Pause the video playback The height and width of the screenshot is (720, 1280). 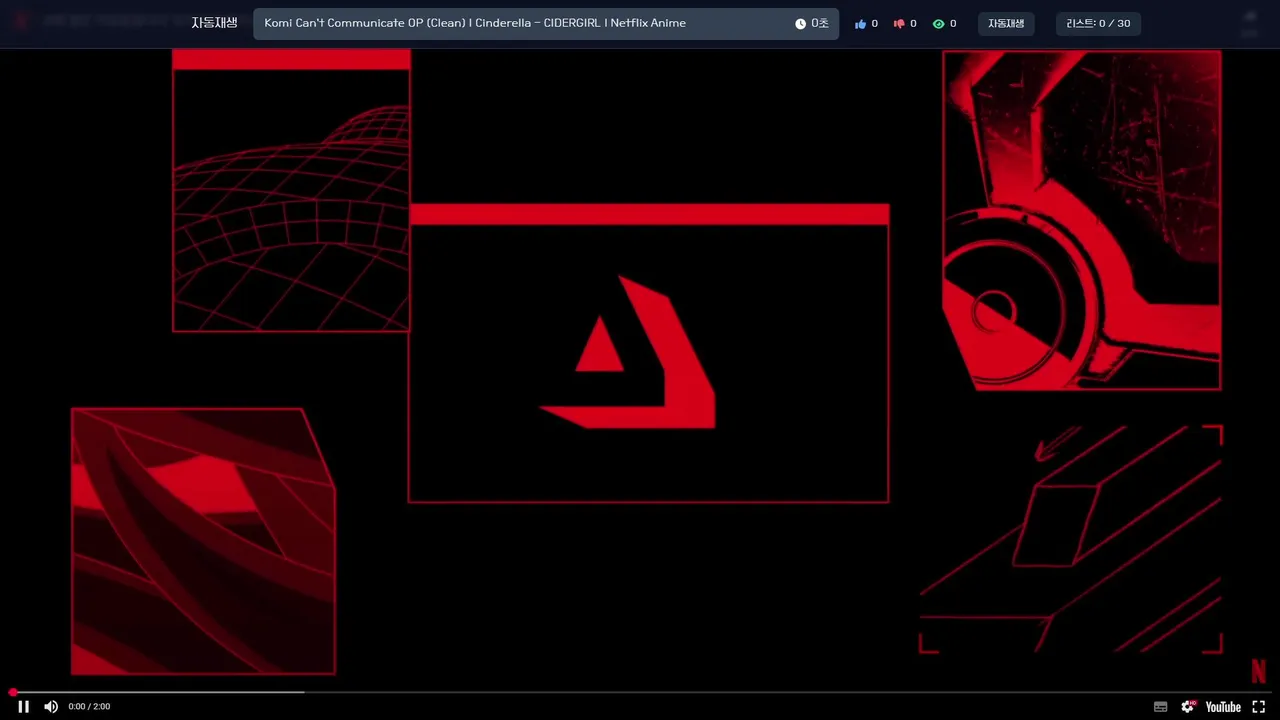pyautogui.click(x=23, y=707)
